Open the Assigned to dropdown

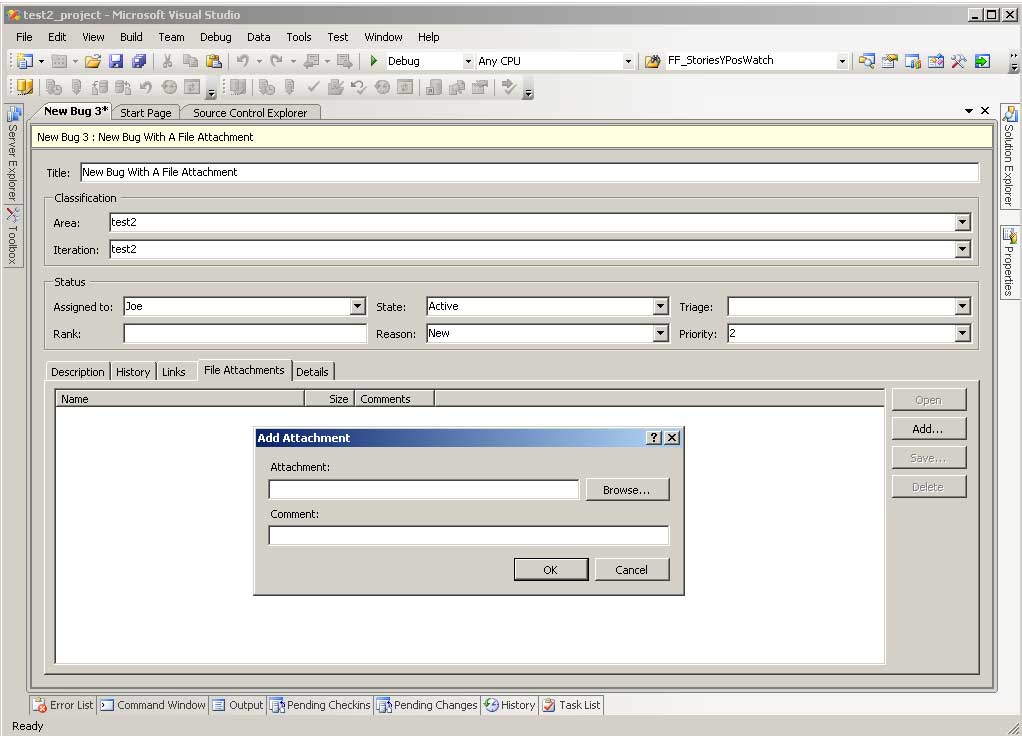[357, 306]
